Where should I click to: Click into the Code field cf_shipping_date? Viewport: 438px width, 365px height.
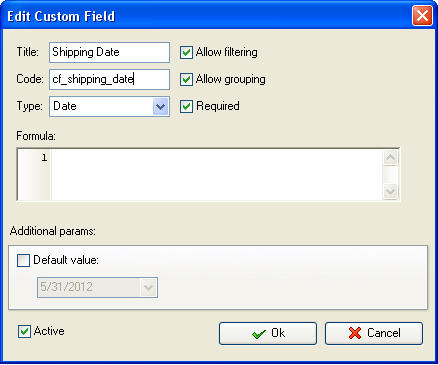coord(109,79)
